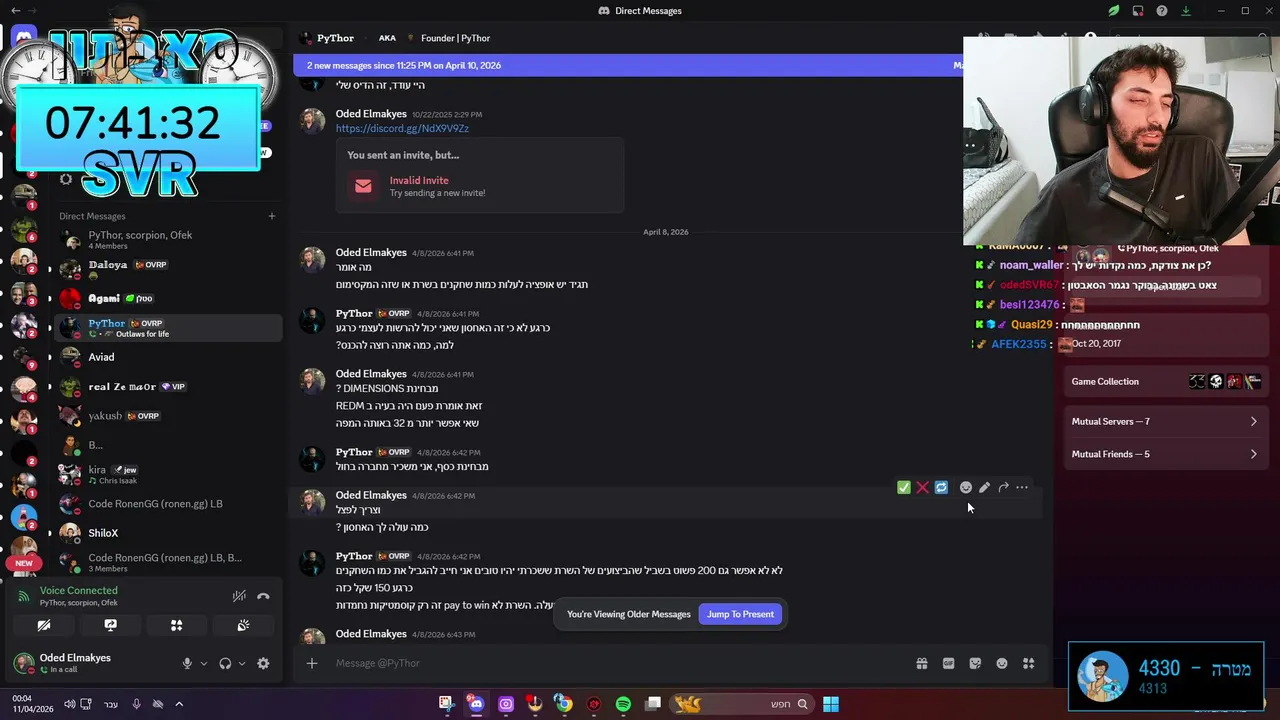The height and width of the screenshot is (720, 1280).
Task: Open Game Collection in profile panel
Action: pyautogui.click(x=1164, y=381)
